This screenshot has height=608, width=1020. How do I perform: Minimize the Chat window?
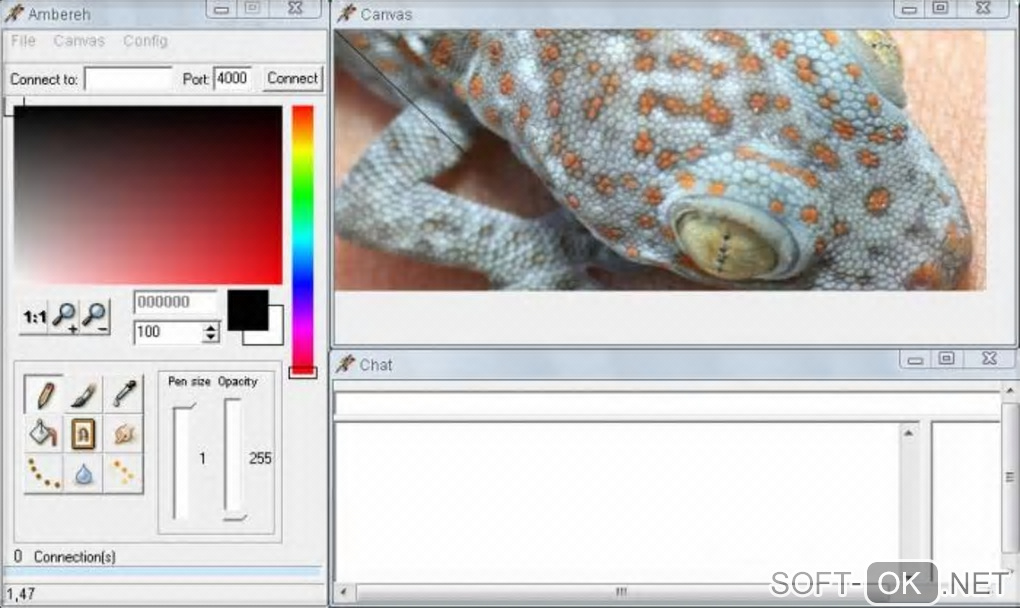point(915,360)
